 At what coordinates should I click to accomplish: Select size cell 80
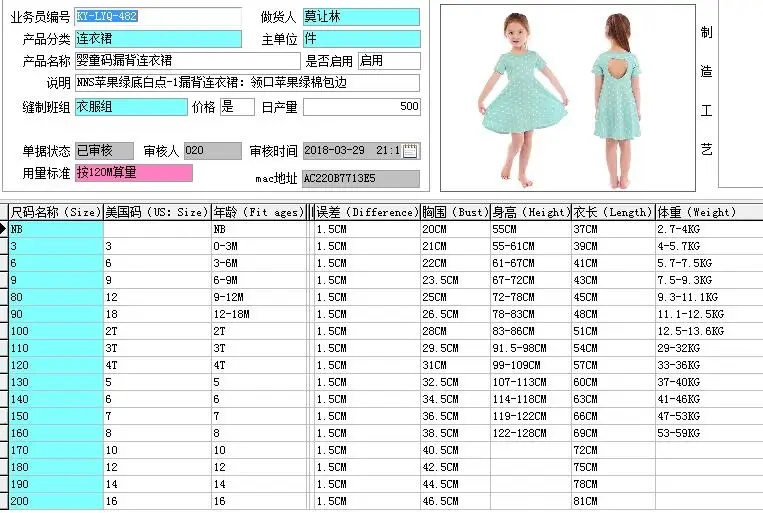point(56,297)
